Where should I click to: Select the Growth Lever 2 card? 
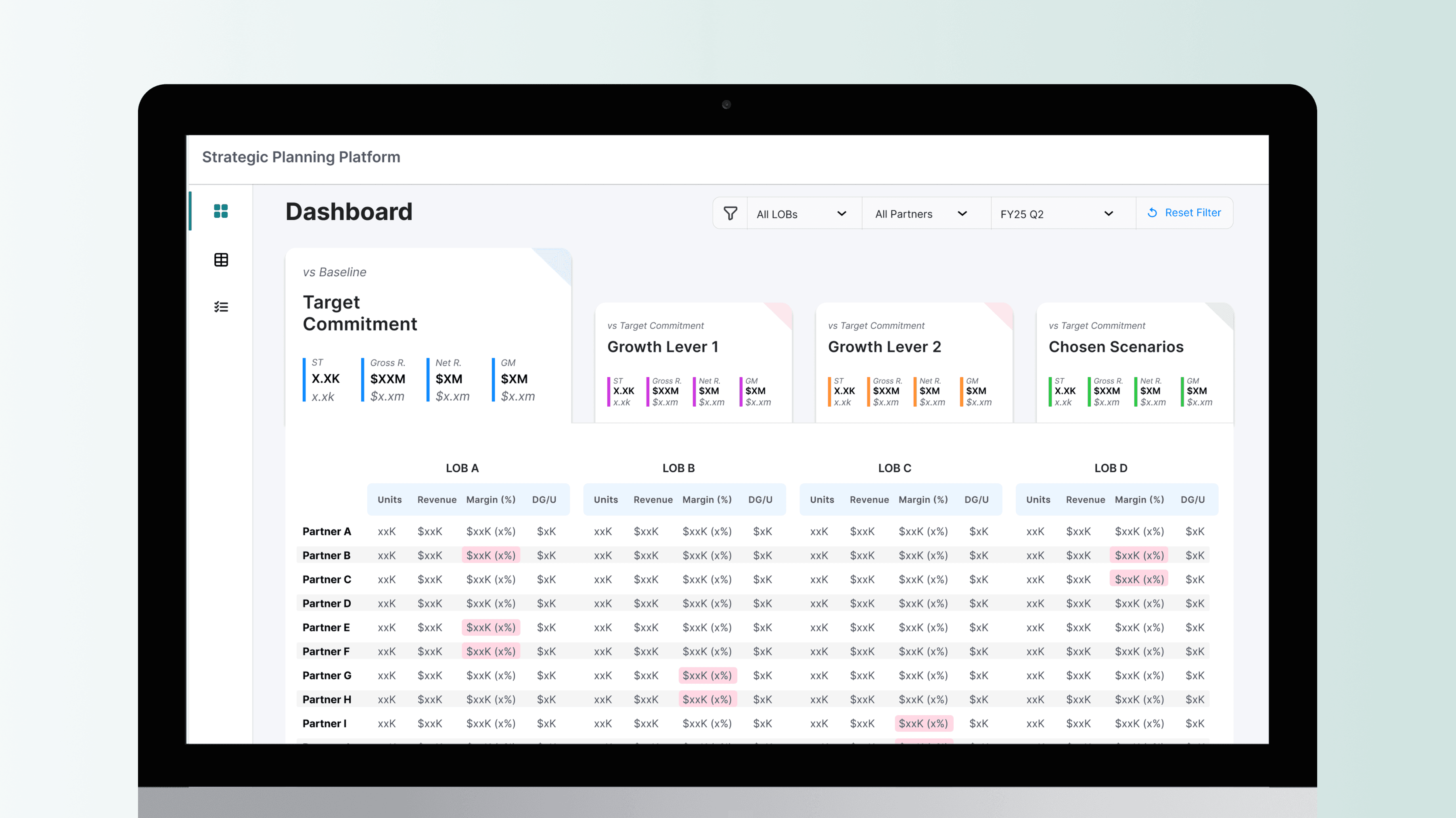(x=913, y=361)
